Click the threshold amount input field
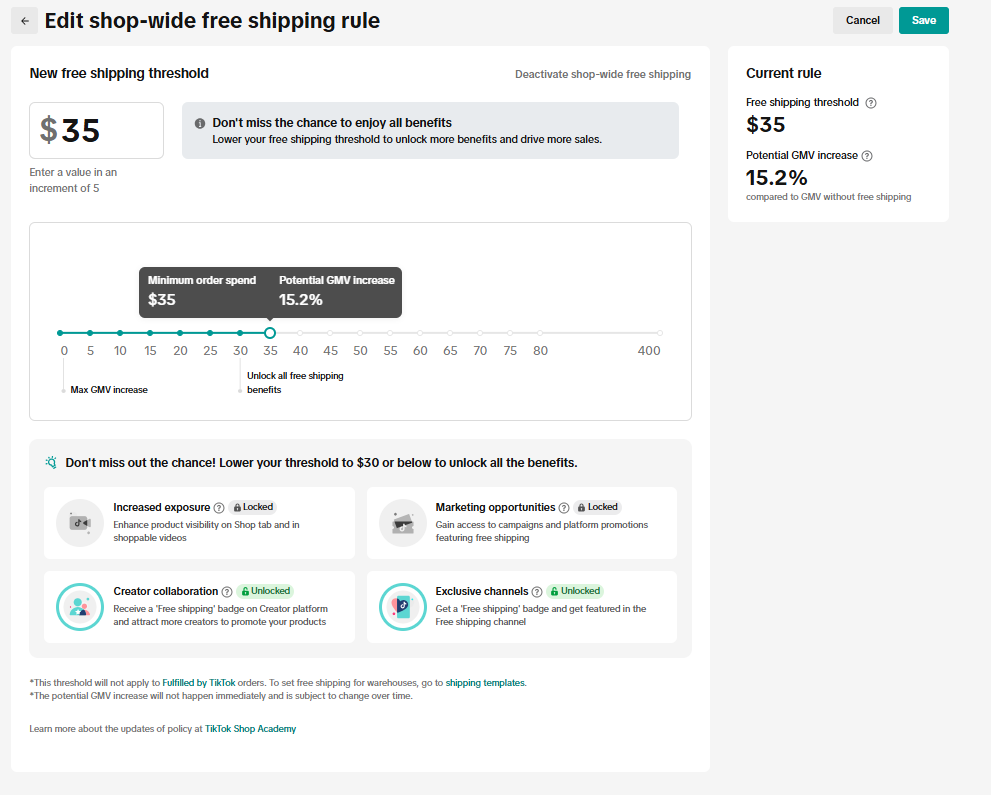The width and height of the screenshot is (991, 795). (x=97, y=130)
